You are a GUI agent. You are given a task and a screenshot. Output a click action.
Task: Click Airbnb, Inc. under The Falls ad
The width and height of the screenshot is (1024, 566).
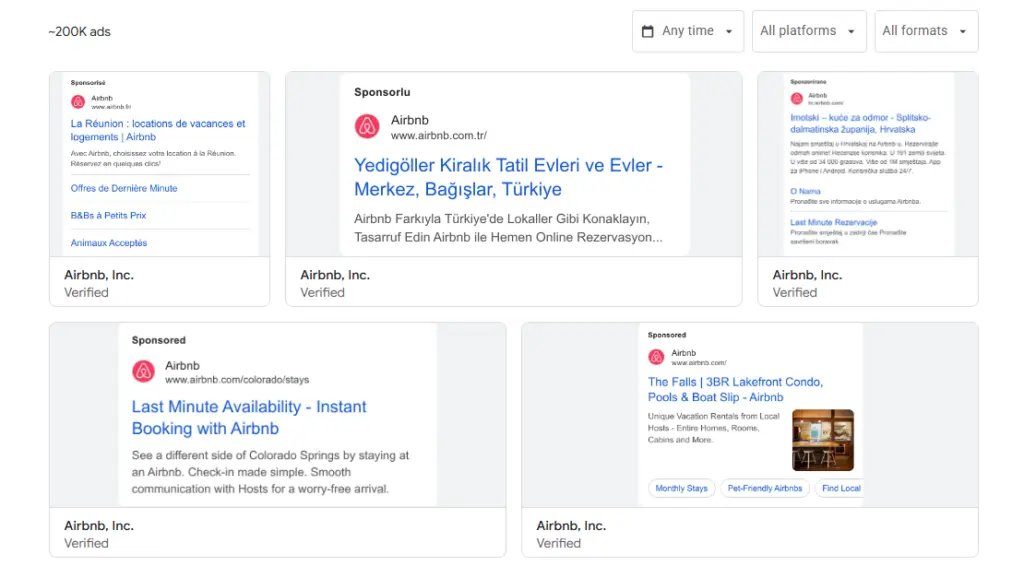571,526
